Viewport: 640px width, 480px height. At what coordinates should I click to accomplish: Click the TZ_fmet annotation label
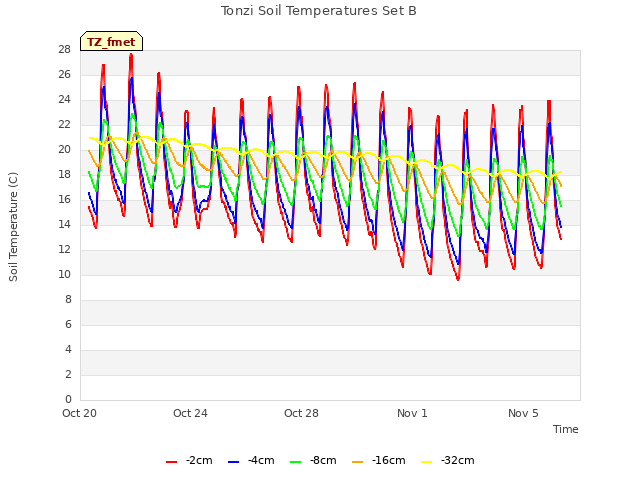111,41
